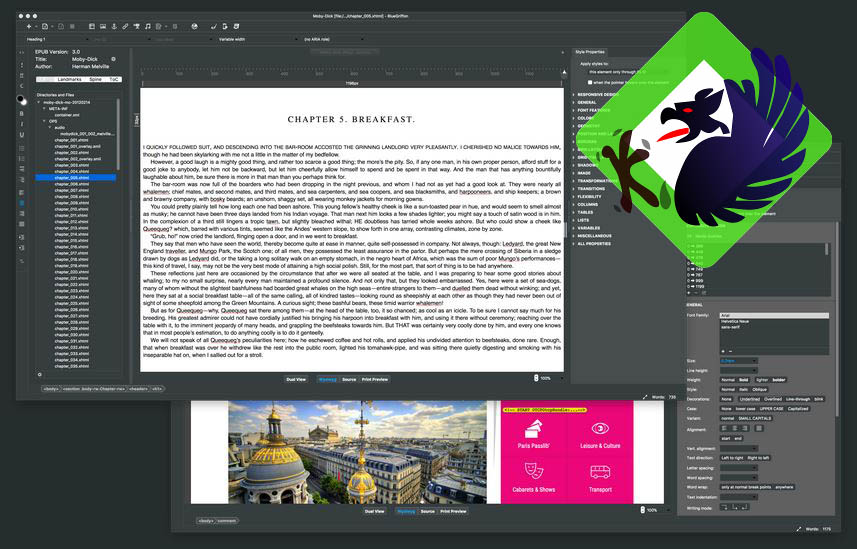Click the music note audio icon
The image size is (857, 549).
click(x=148, y=26)
